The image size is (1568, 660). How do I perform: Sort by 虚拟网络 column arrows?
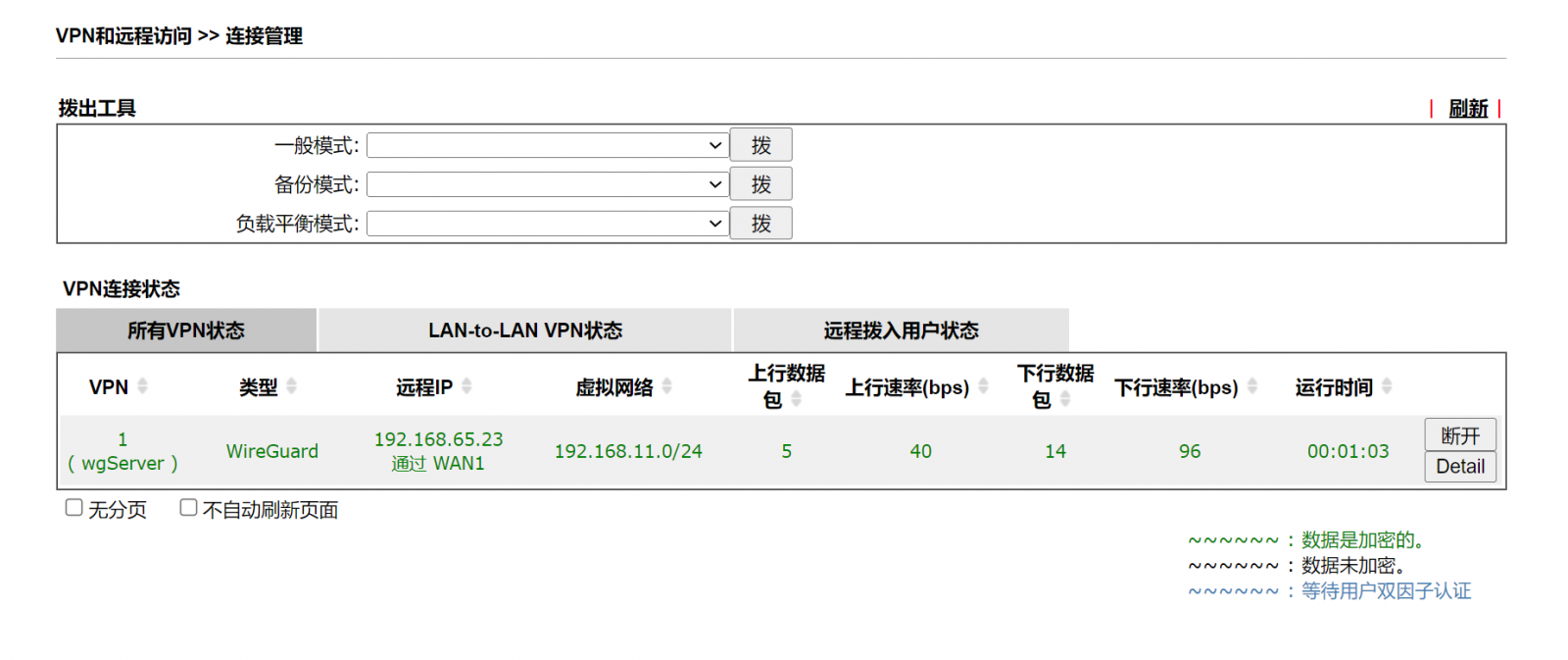point(666,386)
